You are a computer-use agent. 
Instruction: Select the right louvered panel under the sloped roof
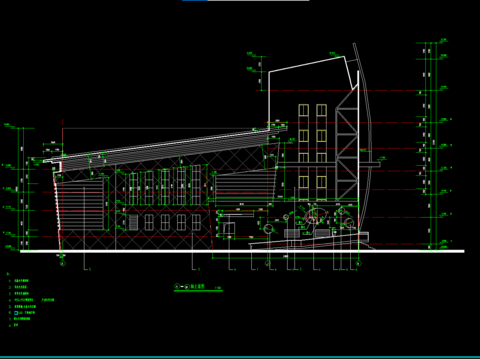tap(244, 187)
